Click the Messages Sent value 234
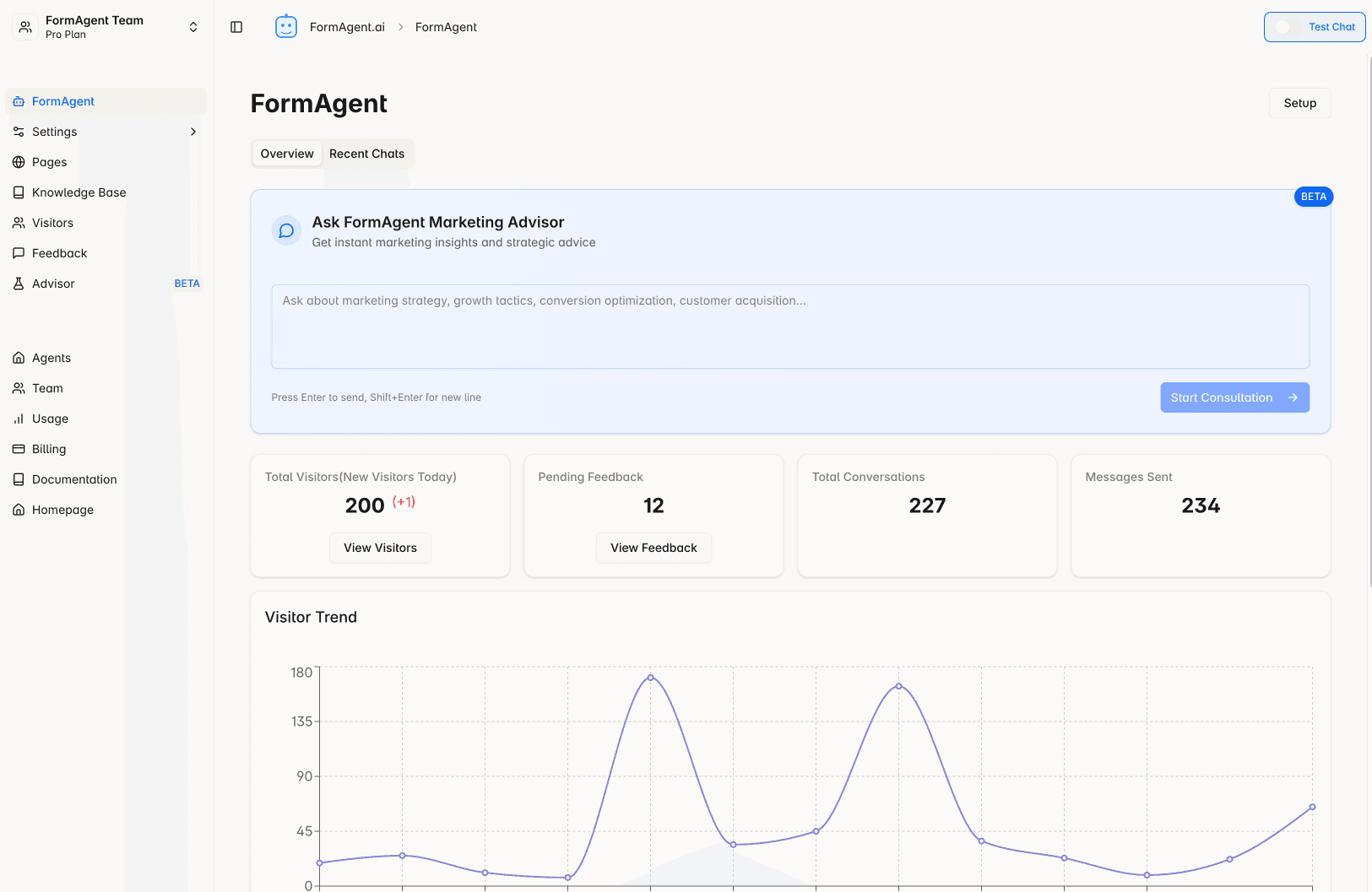1372x892 pixels. [x=1201, y=505]
